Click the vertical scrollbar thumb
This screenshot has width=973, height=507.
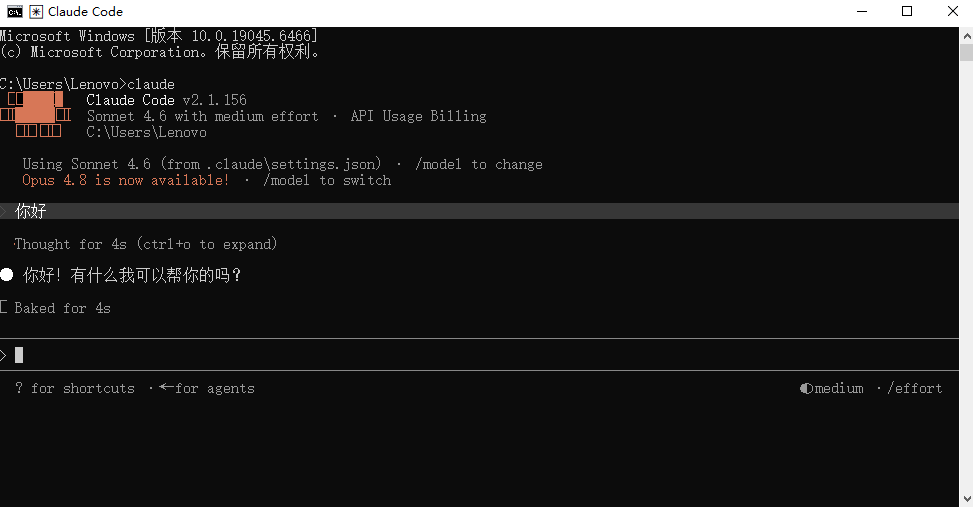(966, 52)
